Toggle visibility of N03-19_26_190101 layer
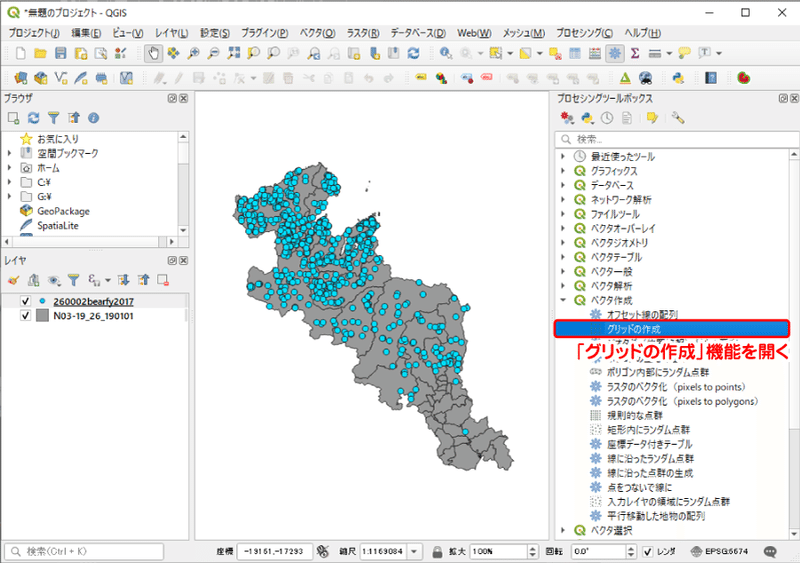 (x=25, y=315)
